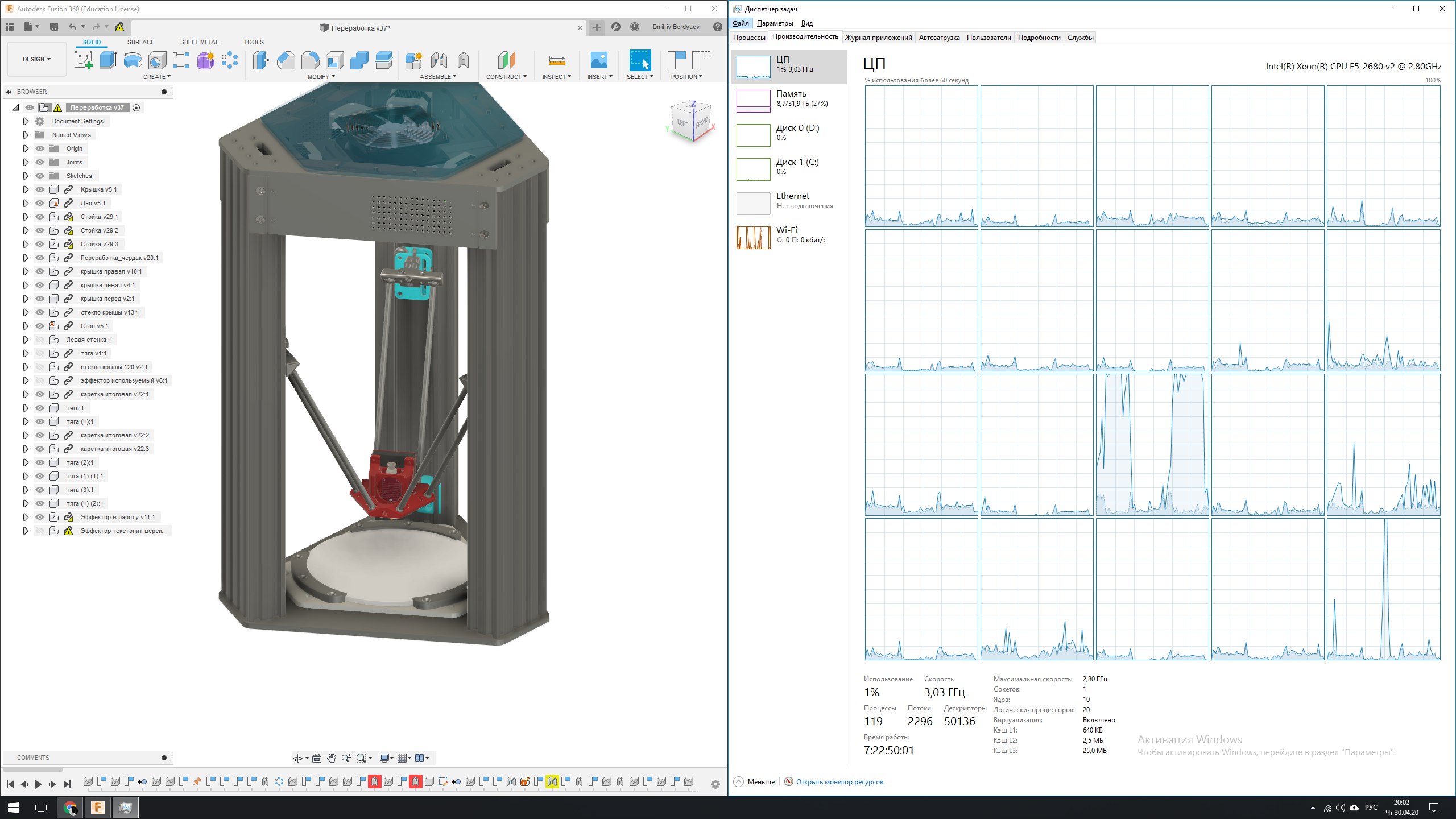Expand каретка итоговая v22:1 node
Viewport: 1456px width, 819px height.
click(x=26, y=394)
